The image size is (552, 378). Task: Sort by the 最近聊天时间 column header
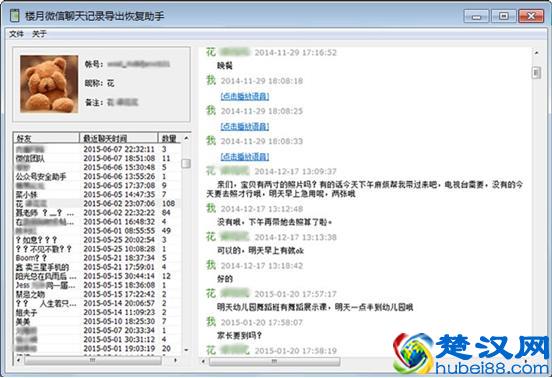[119, 138]
